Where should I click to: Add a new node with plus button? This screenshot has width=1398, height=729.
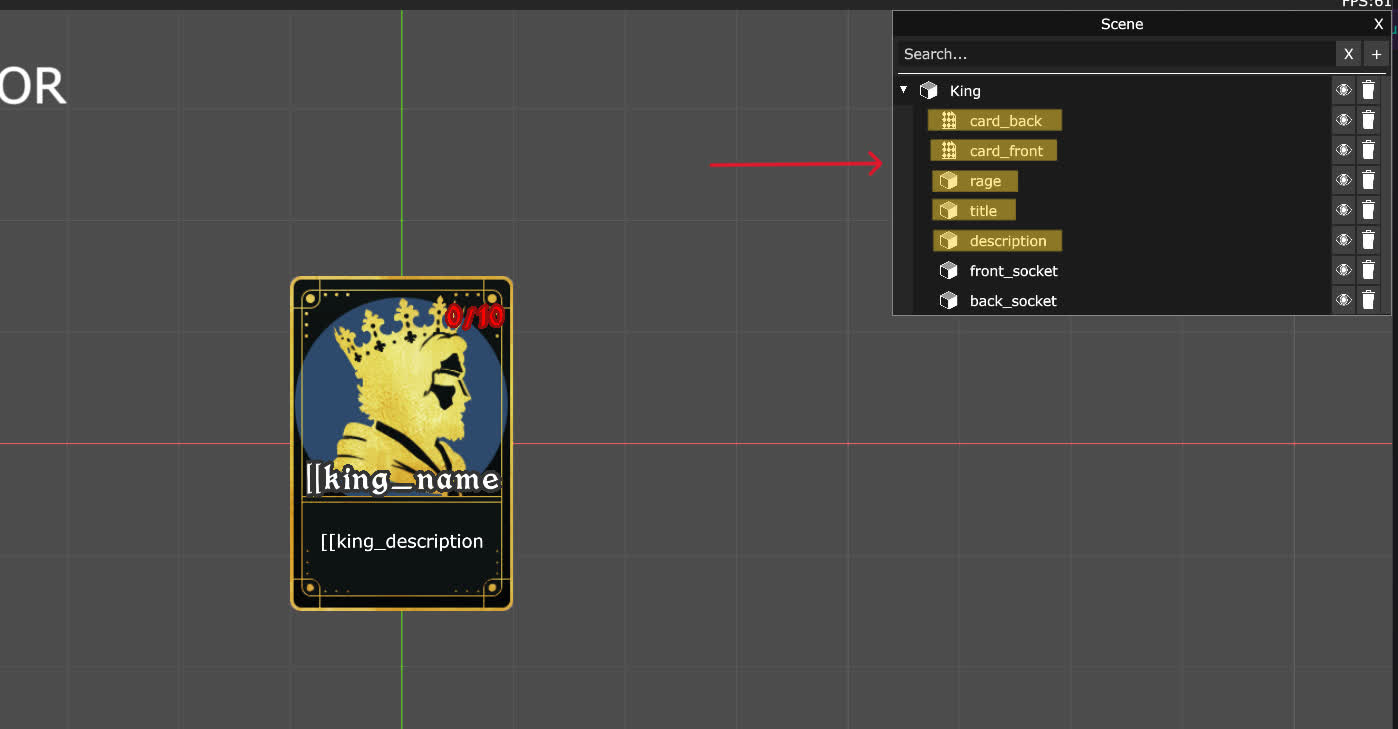(x=1377, y=54)
